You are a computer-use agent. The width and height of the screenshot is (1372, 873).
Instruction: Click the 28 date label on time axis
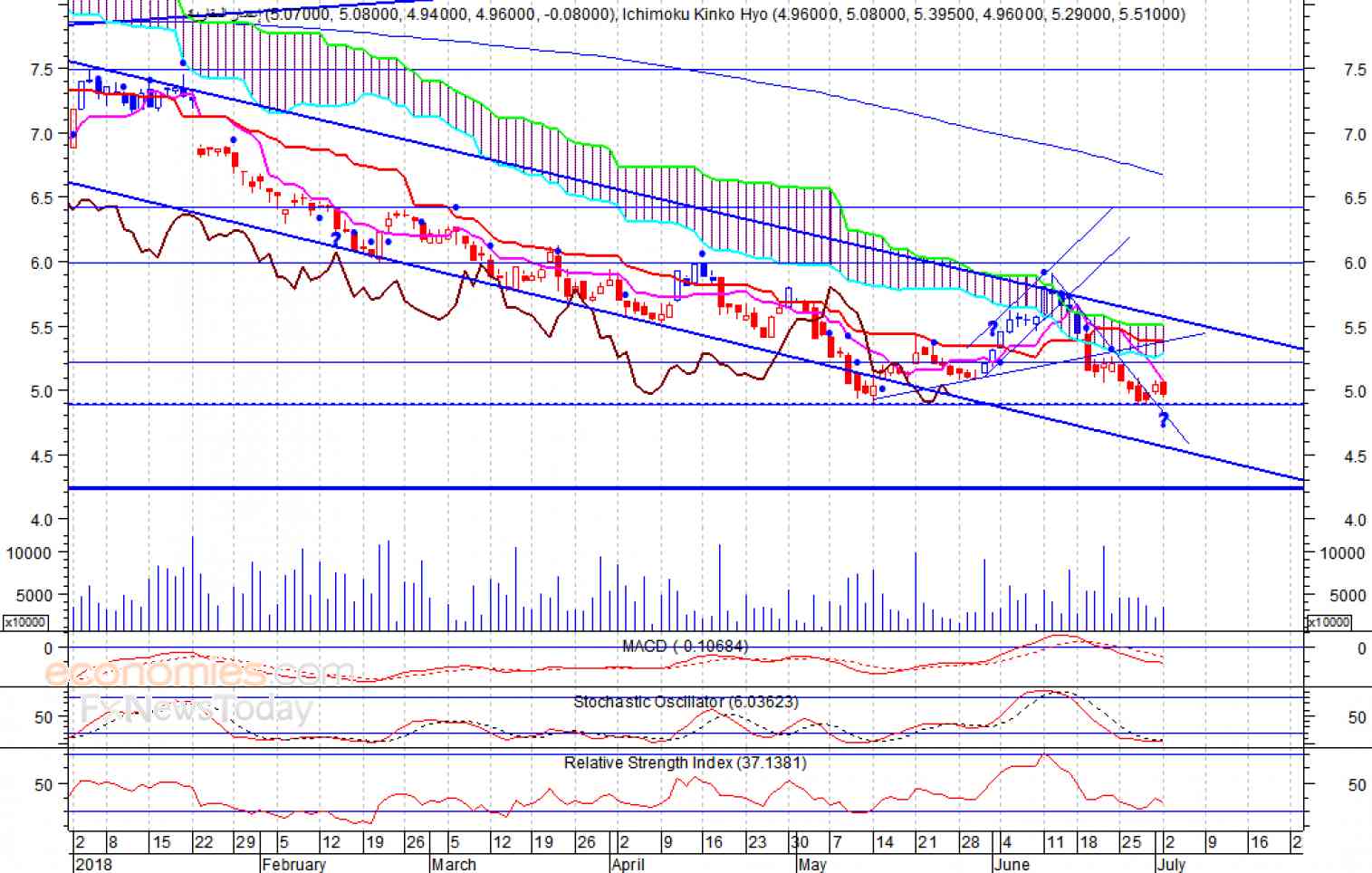pos(970,842)
